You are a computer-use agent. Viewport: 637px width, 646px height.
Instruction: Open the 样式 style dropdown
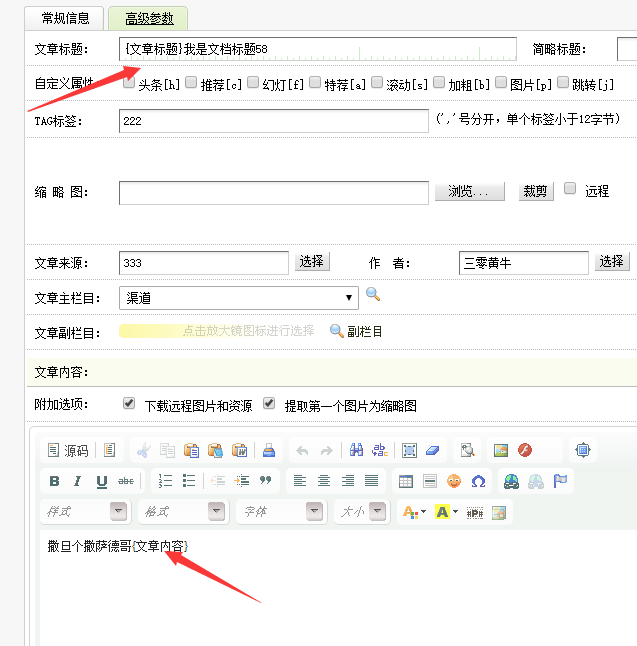(x=86, y=512)
